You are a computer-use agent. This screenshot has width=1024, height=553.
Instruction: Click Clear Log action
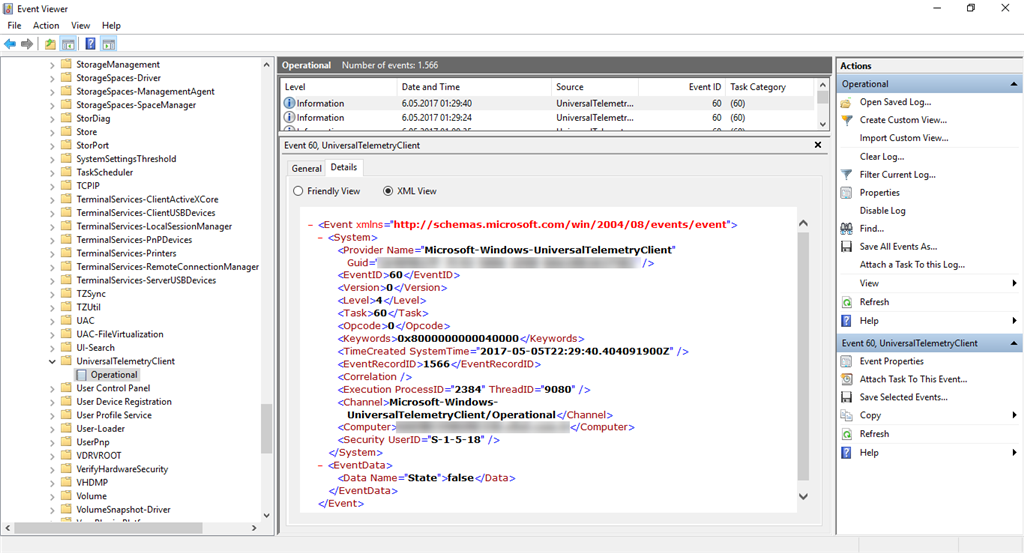click(882, 157)
